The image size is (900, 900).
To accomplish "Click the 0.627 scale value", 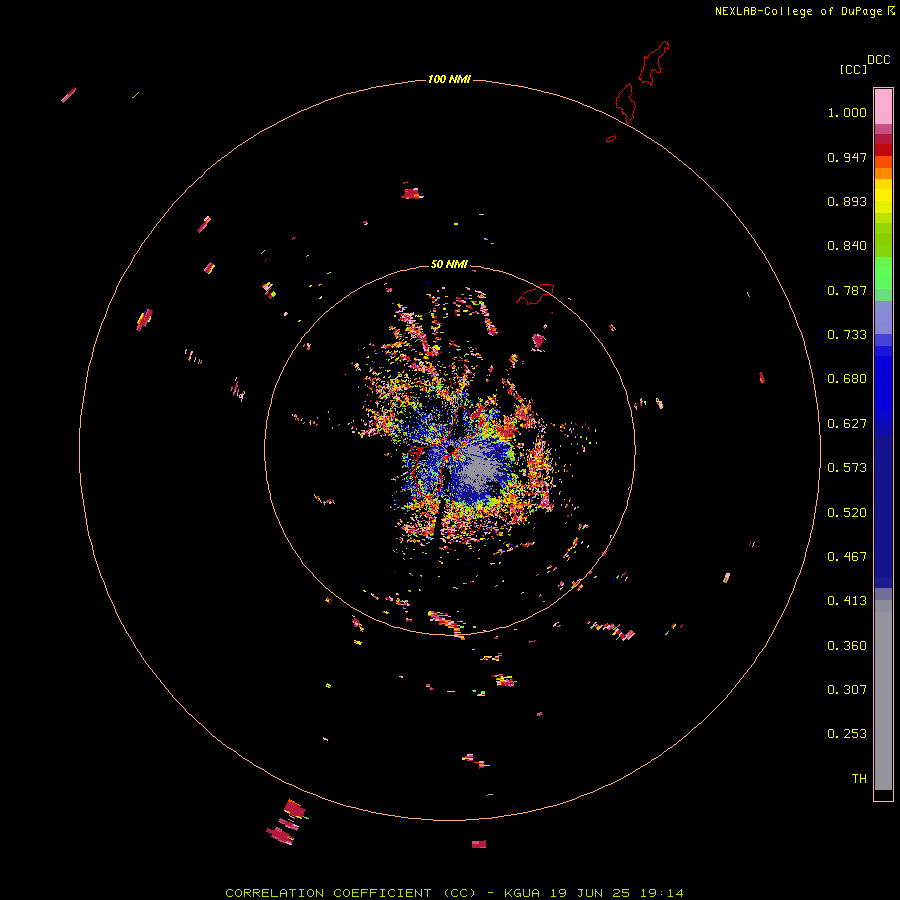I will coord(847,424).
